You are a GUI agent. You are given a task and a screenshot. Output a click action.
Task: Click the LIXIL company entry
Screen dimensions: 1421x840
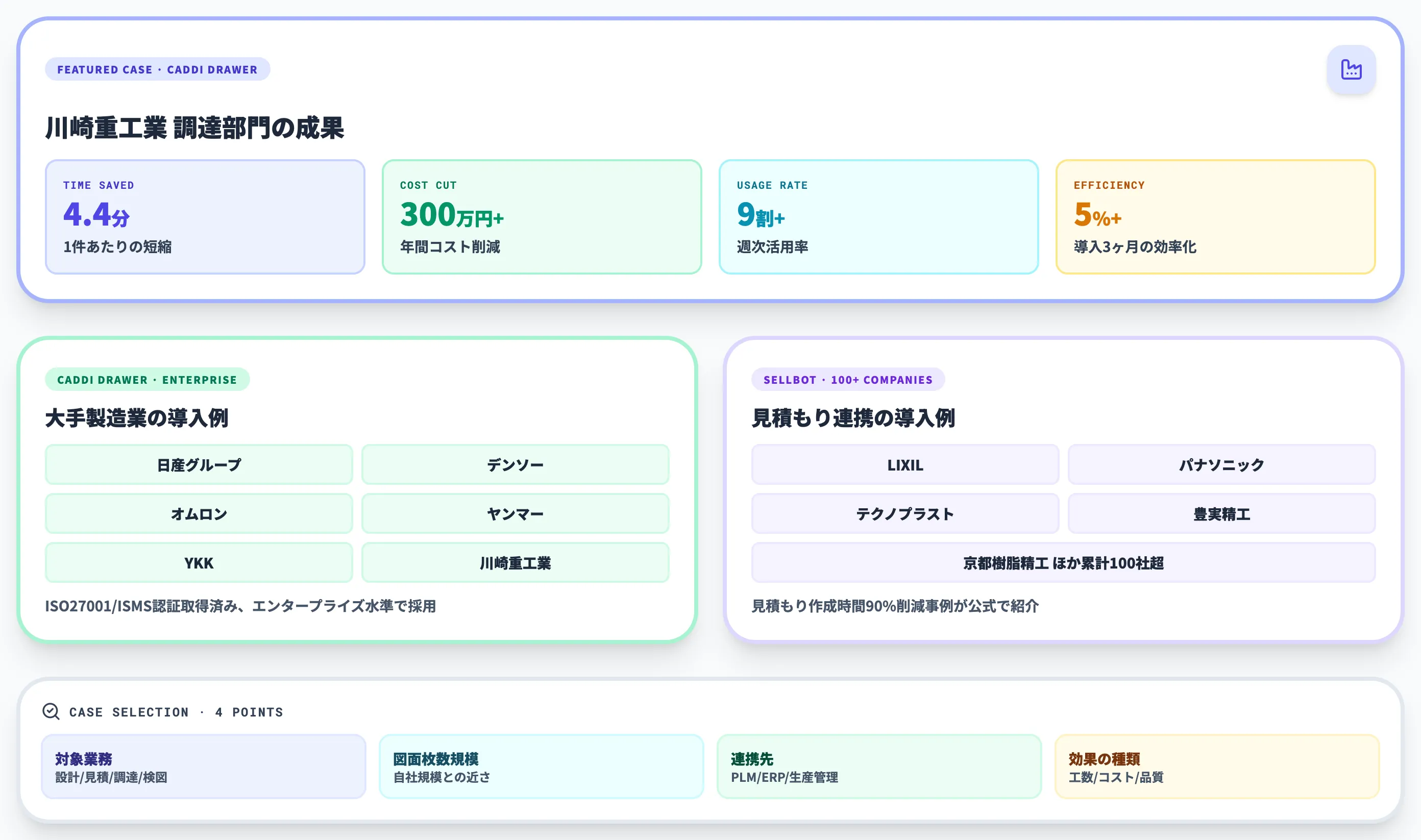click(904, 465)
